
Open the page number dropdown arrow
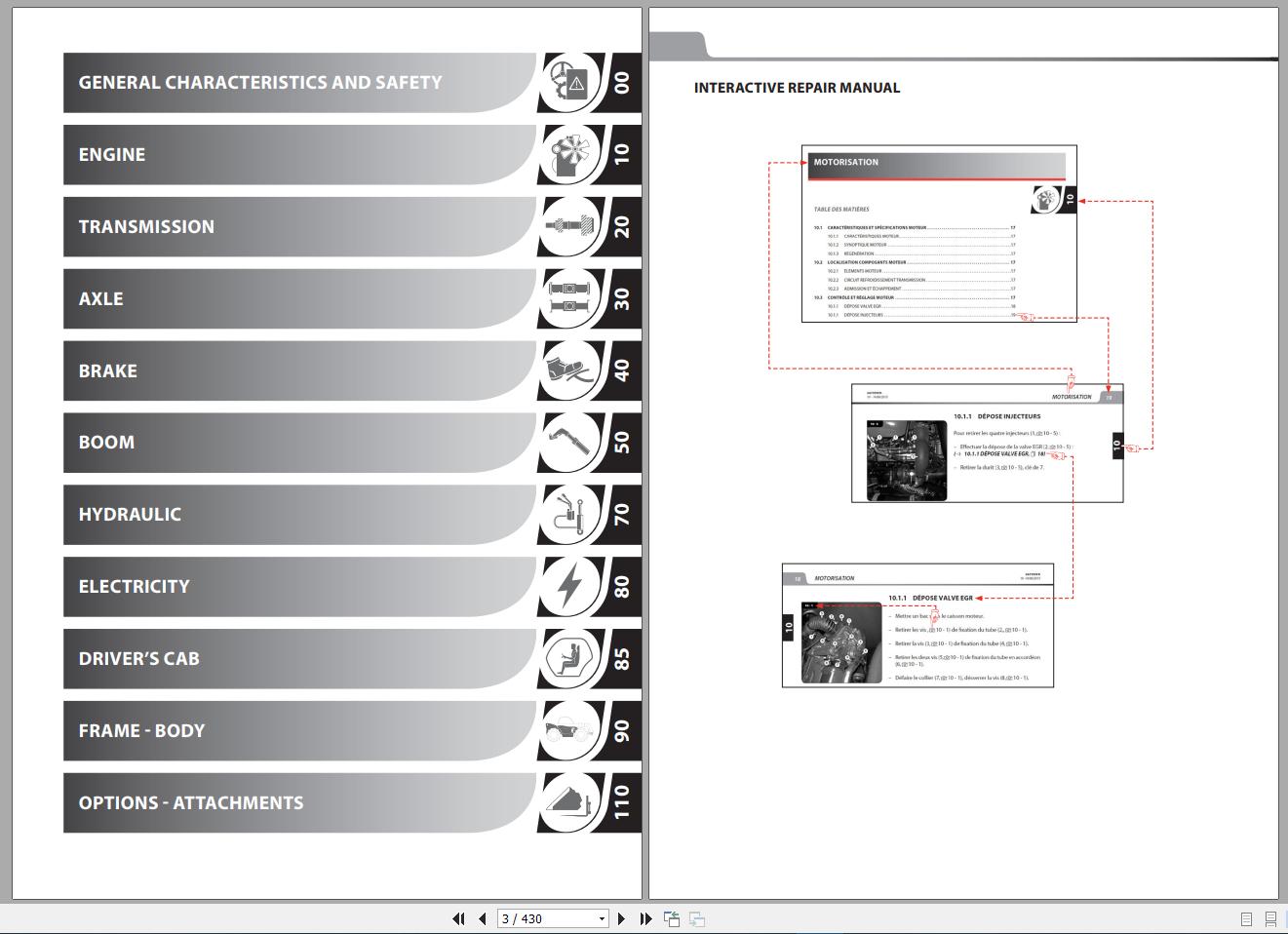tap(602, 918)
